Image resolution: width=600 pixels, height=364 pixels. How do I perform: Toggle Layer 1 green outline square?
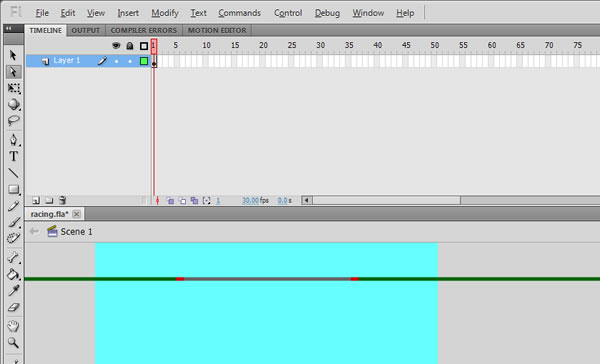click(x=144, y=61)
